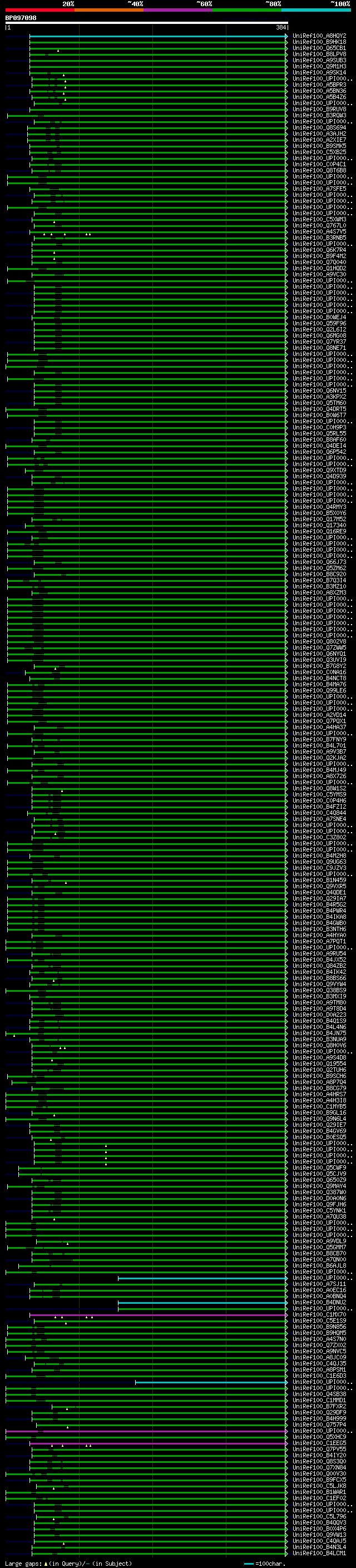Click the =100char. scale legend
Viewport: 356px width, 1568px height.
pos(265,1563)
